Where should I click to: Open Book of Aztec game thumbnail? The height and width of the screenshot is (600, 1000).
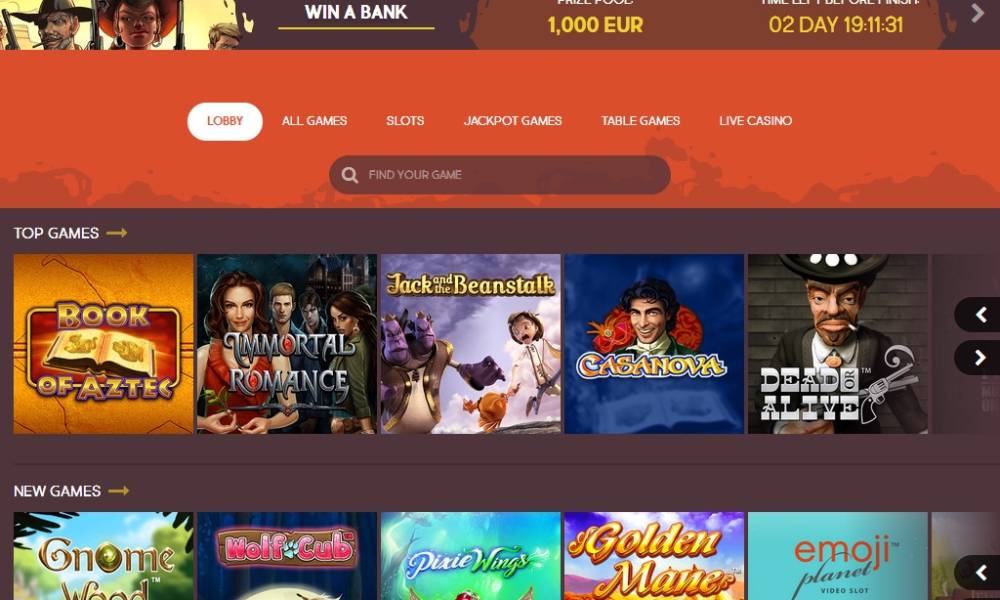[103, 344]
